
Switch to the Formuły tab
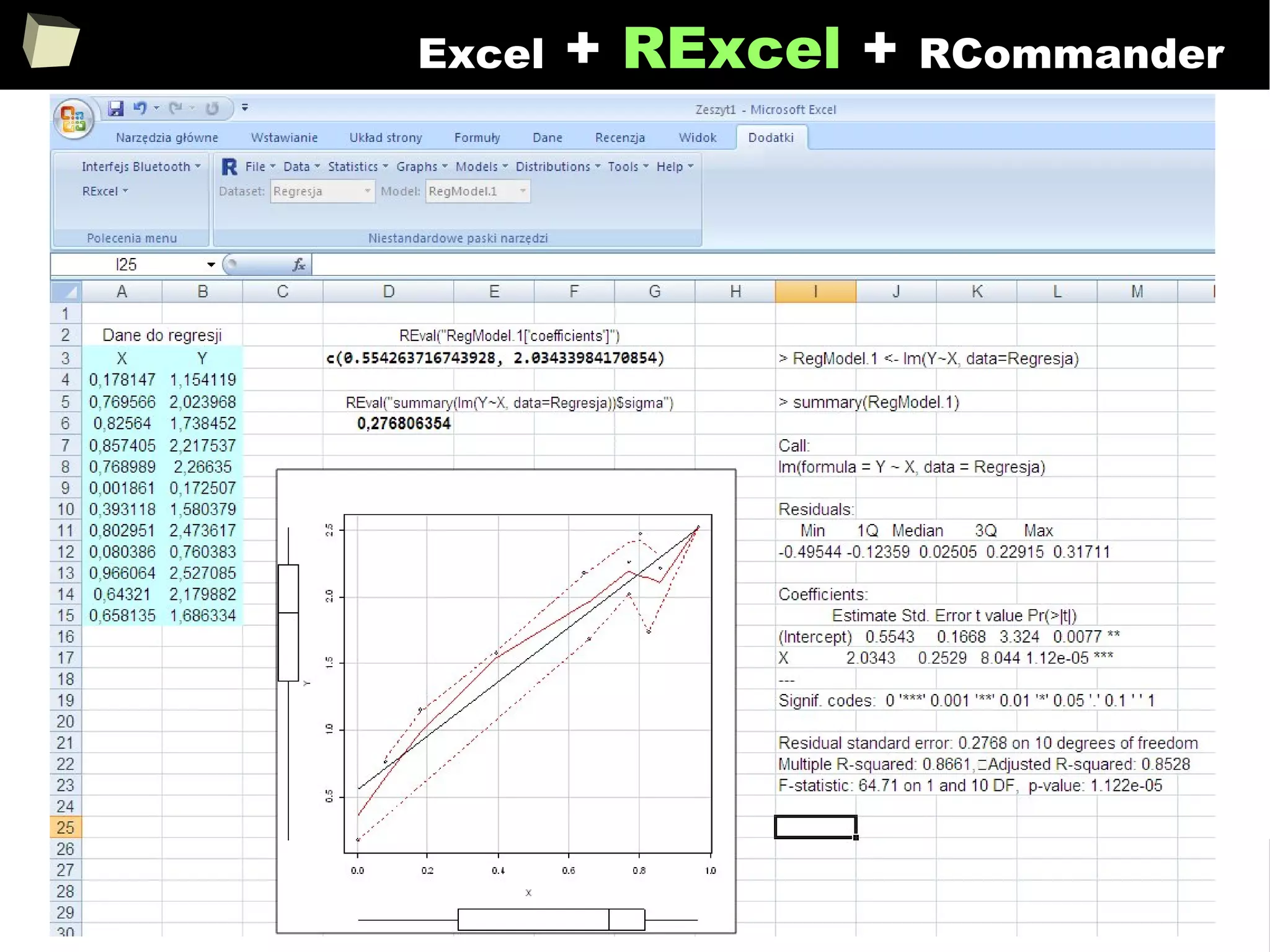coord(477,138)
